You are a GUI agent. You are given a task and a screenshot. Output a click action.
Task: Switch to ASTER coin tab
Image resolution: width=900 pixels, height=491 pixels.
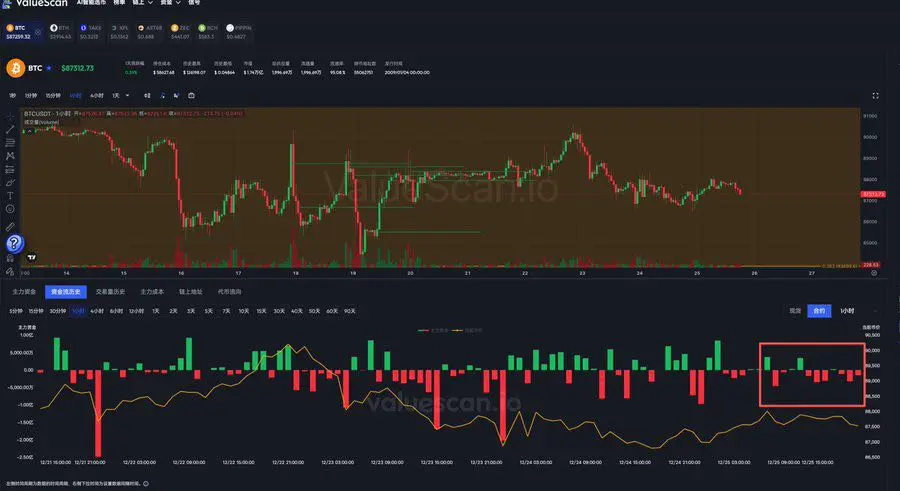150,32
